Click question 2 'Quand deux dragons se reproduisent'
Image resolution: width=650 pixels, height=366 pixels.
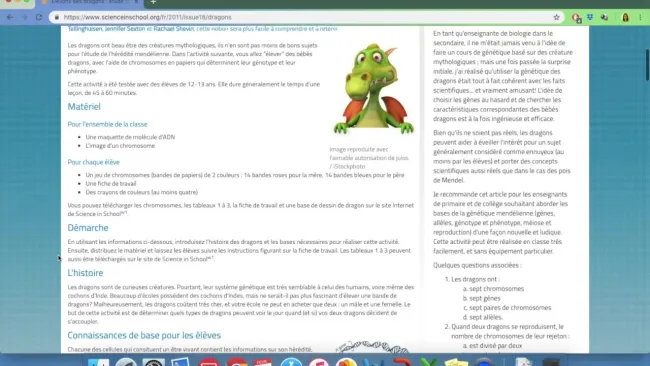(x=510, y=331)
